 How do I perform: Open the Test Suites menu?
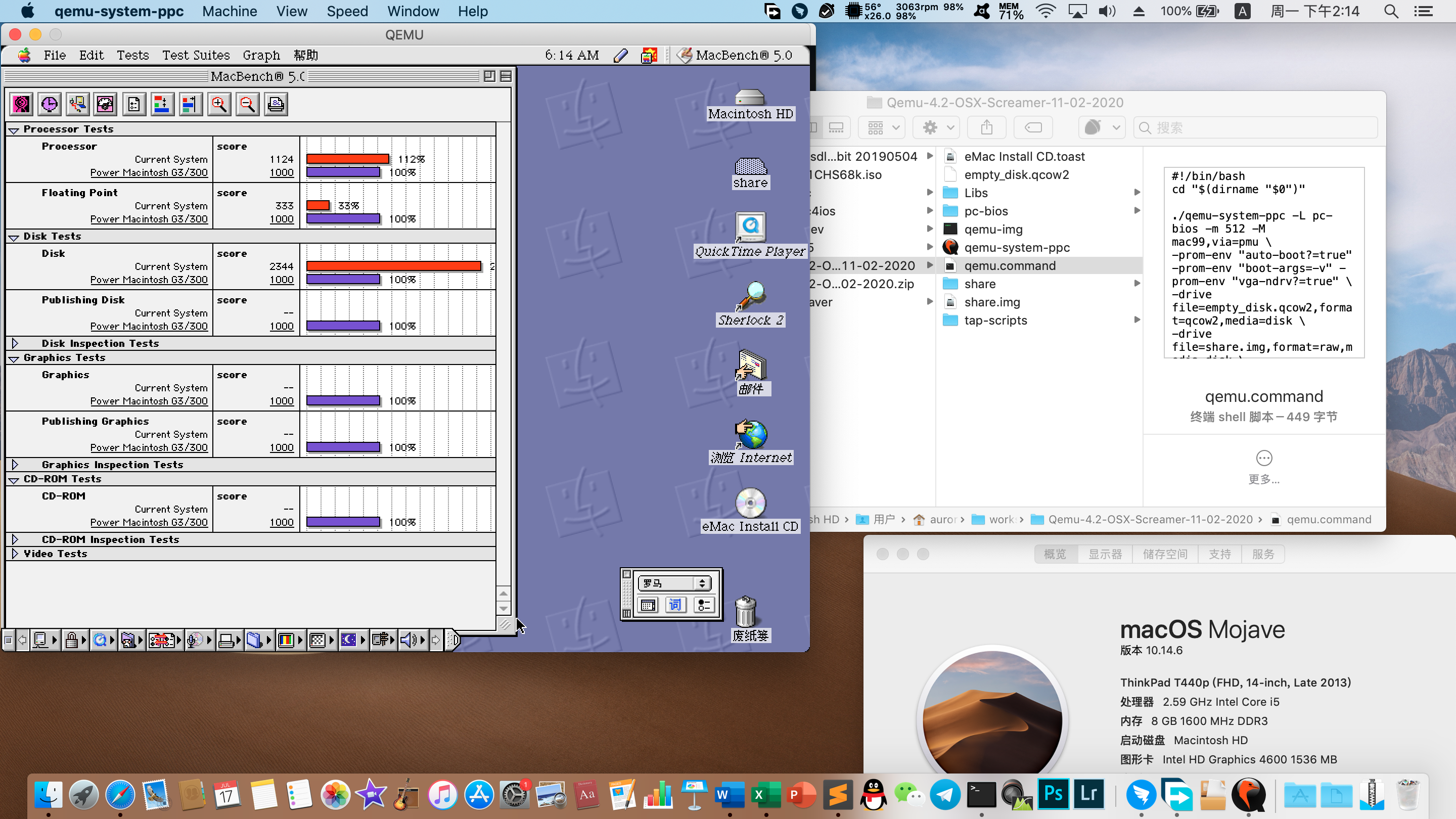pyautogui.click(x=196, y=55)
